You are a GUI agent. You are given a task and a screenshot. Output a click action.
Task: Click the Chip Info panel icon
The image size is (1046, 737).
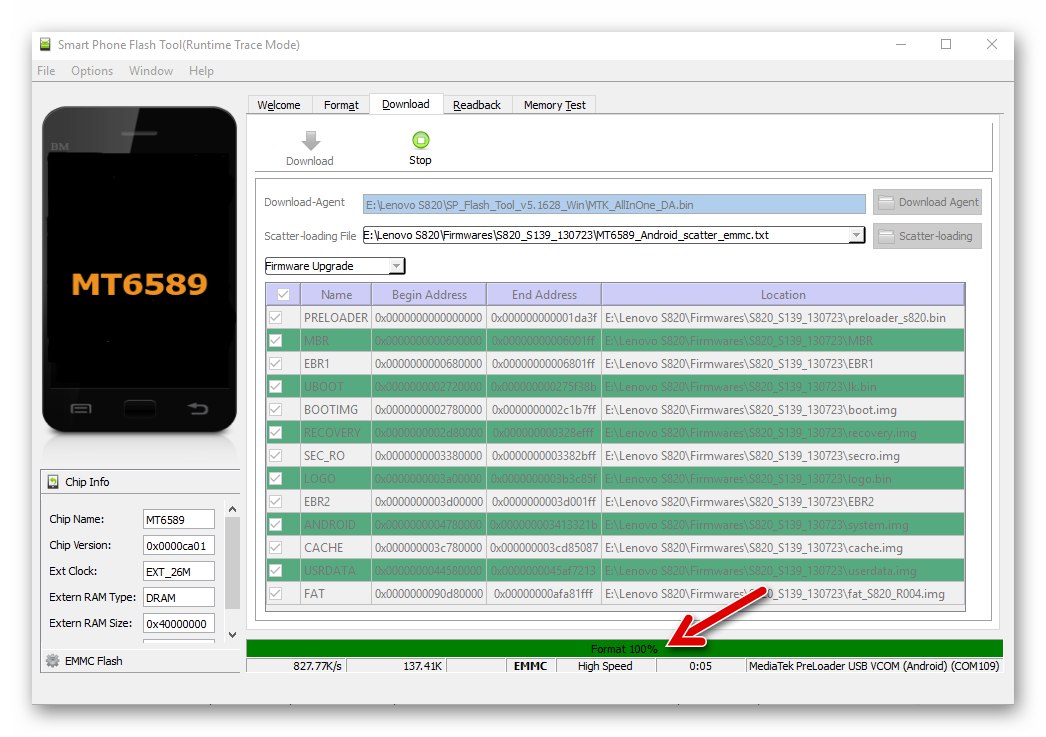tap(54, 481)
